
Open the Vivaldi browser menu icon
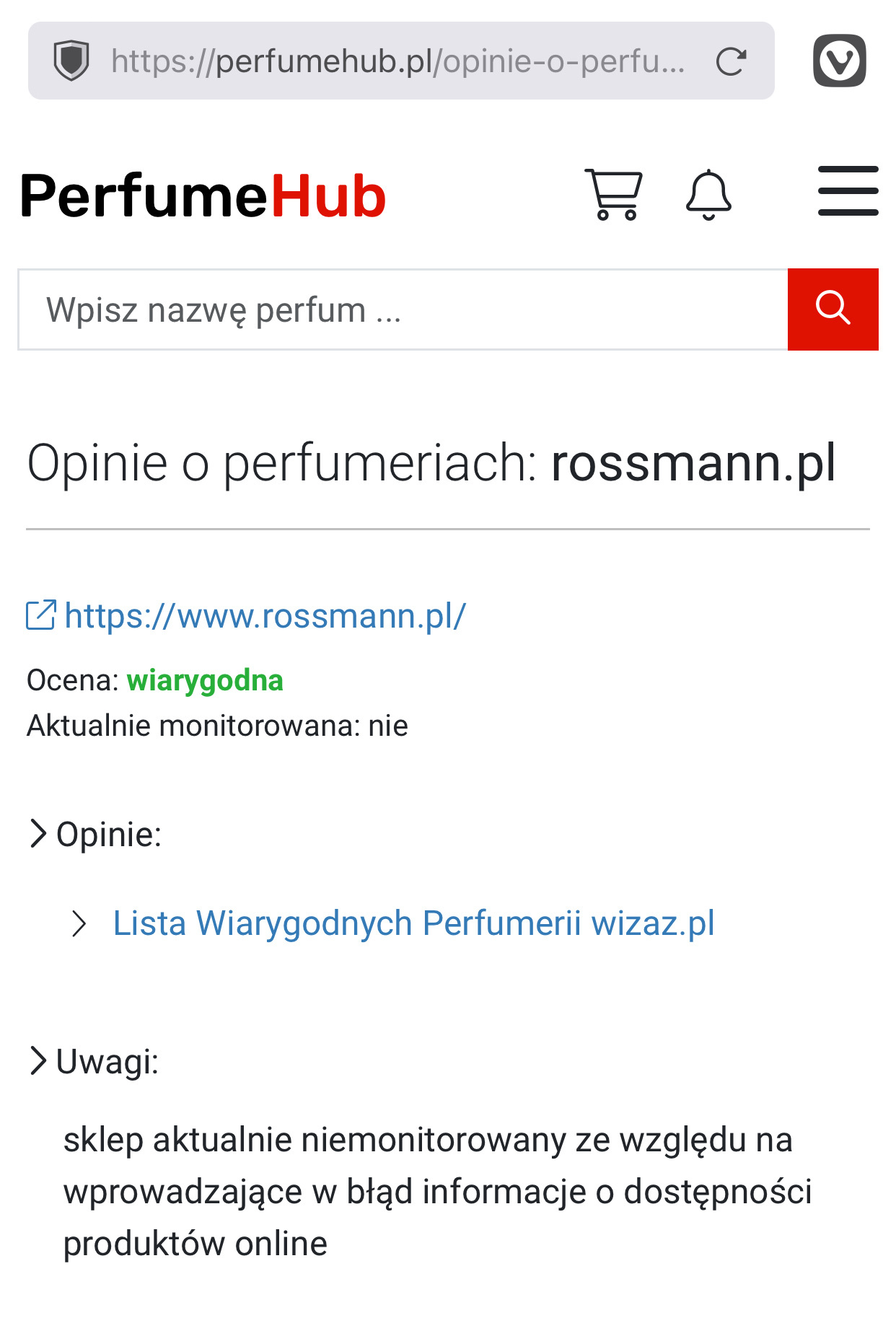[839, 61]
